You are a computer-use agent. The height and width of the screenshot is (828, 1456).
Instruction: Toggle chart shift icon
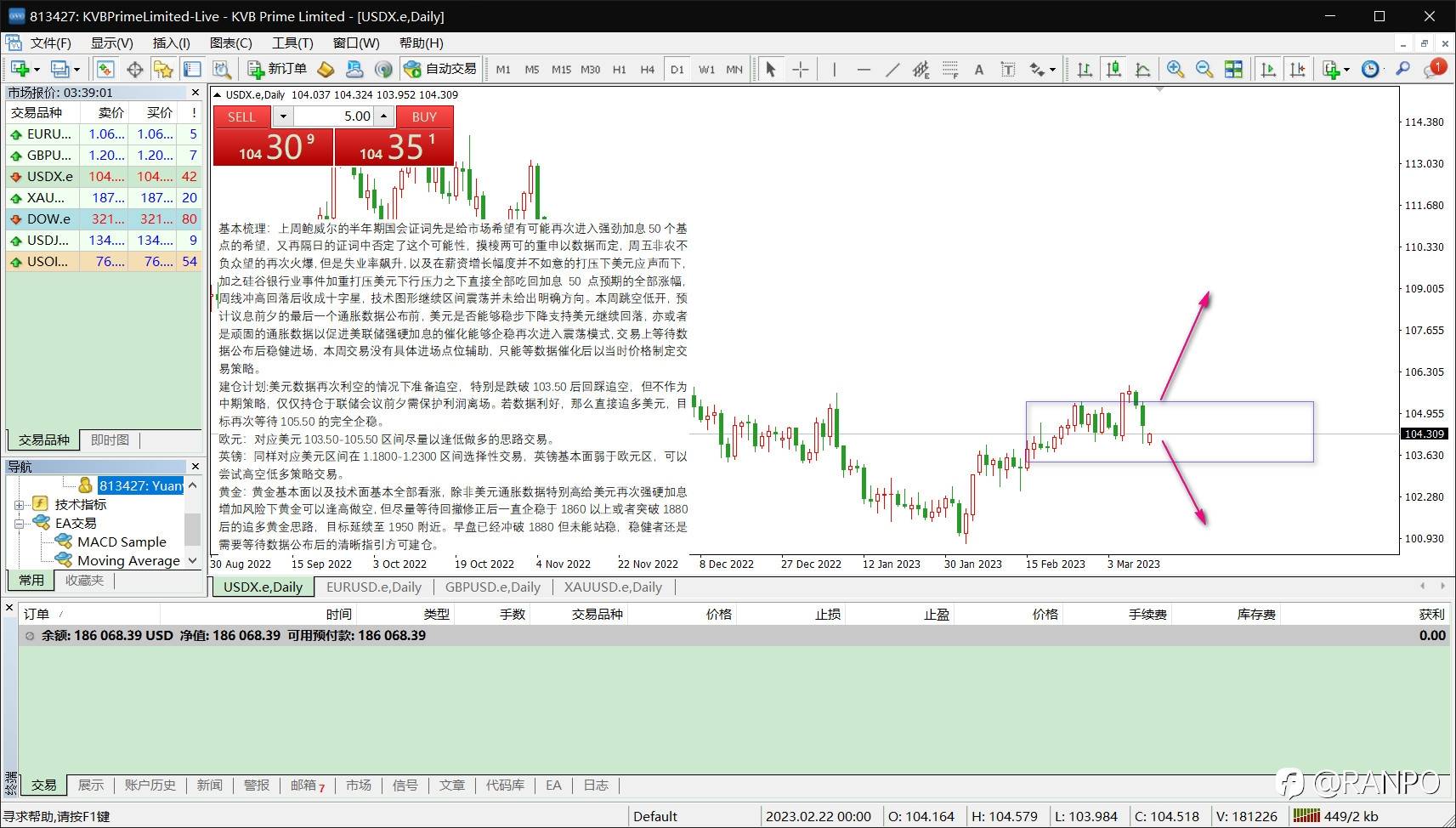point(1297,69)
